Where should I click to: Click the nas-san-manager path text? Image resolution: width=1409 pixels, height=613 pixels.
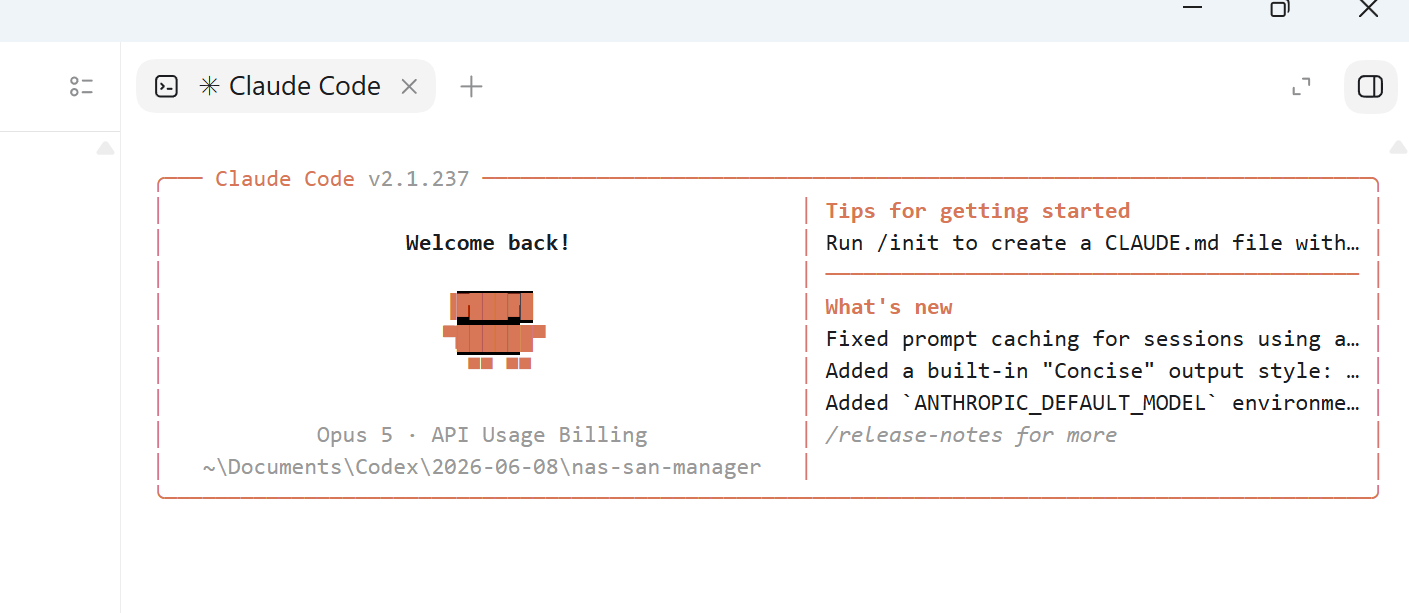coord(482,467)
